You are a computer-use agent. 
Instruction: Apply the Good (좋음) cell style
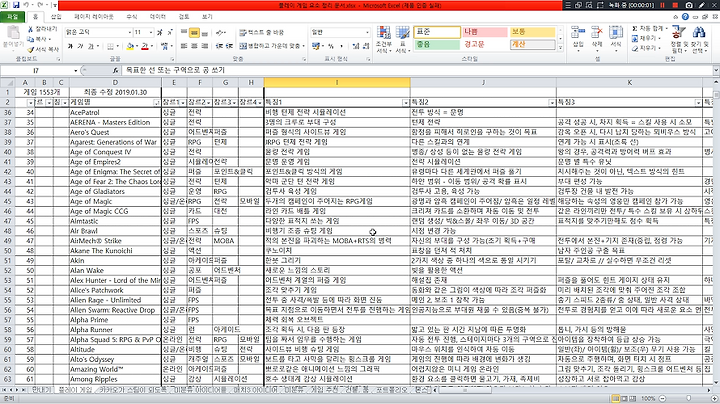point(437,45)
